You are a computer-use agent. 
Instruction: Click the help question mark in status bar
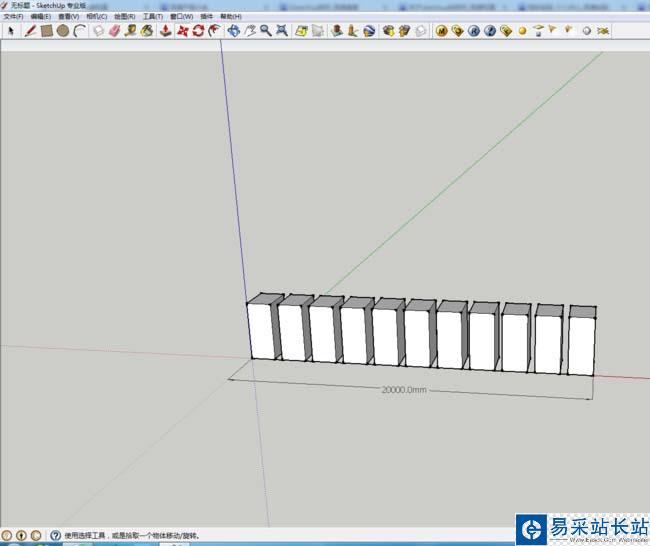55,536
